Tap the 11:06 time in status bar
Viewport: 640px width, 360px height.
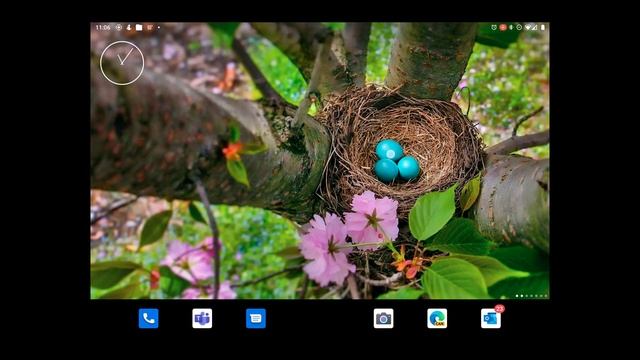[103, 27]
